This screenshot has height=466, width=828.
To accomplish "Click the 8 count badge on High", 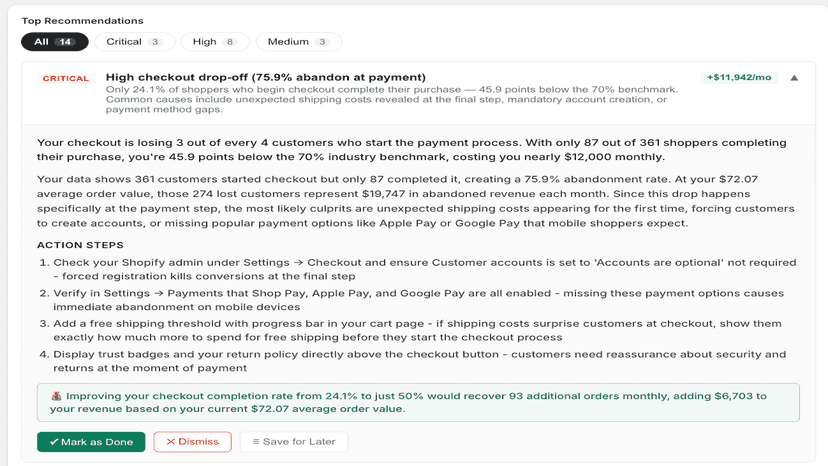I will 230,42.
